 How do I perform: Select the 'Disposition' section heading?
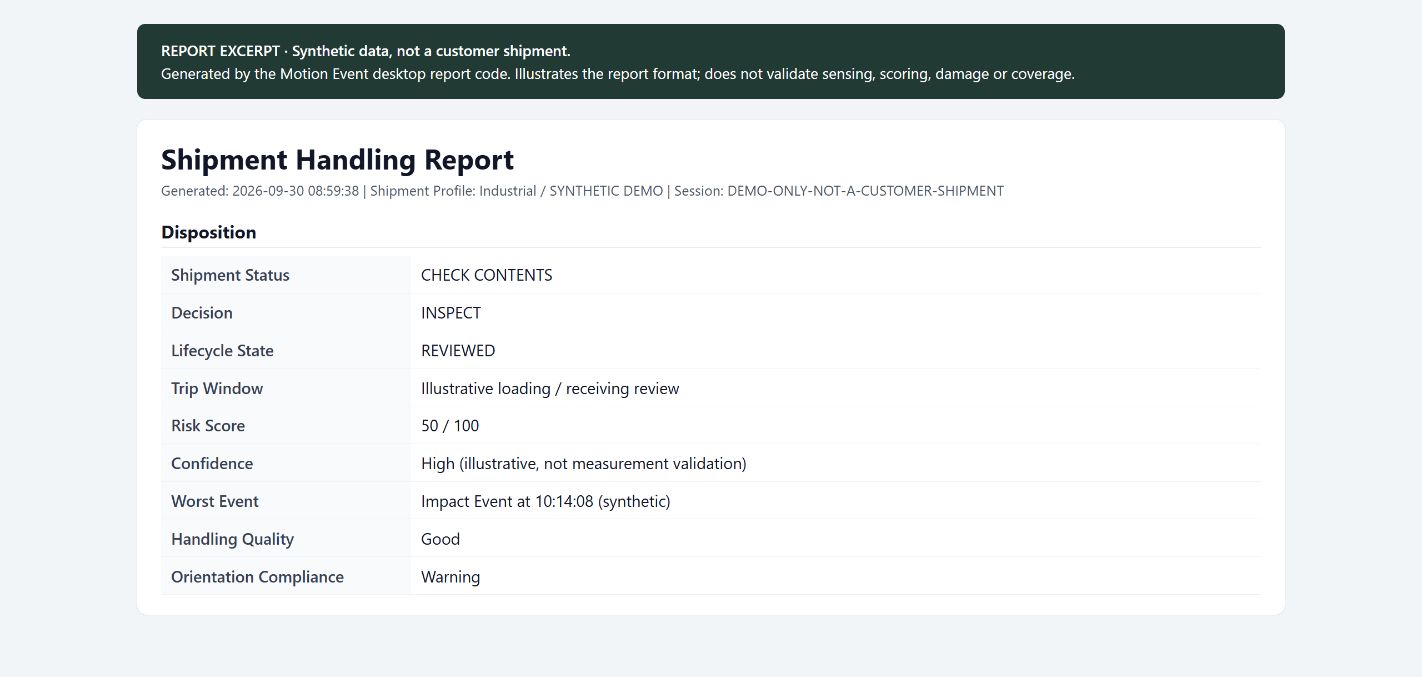coord(208,232)
